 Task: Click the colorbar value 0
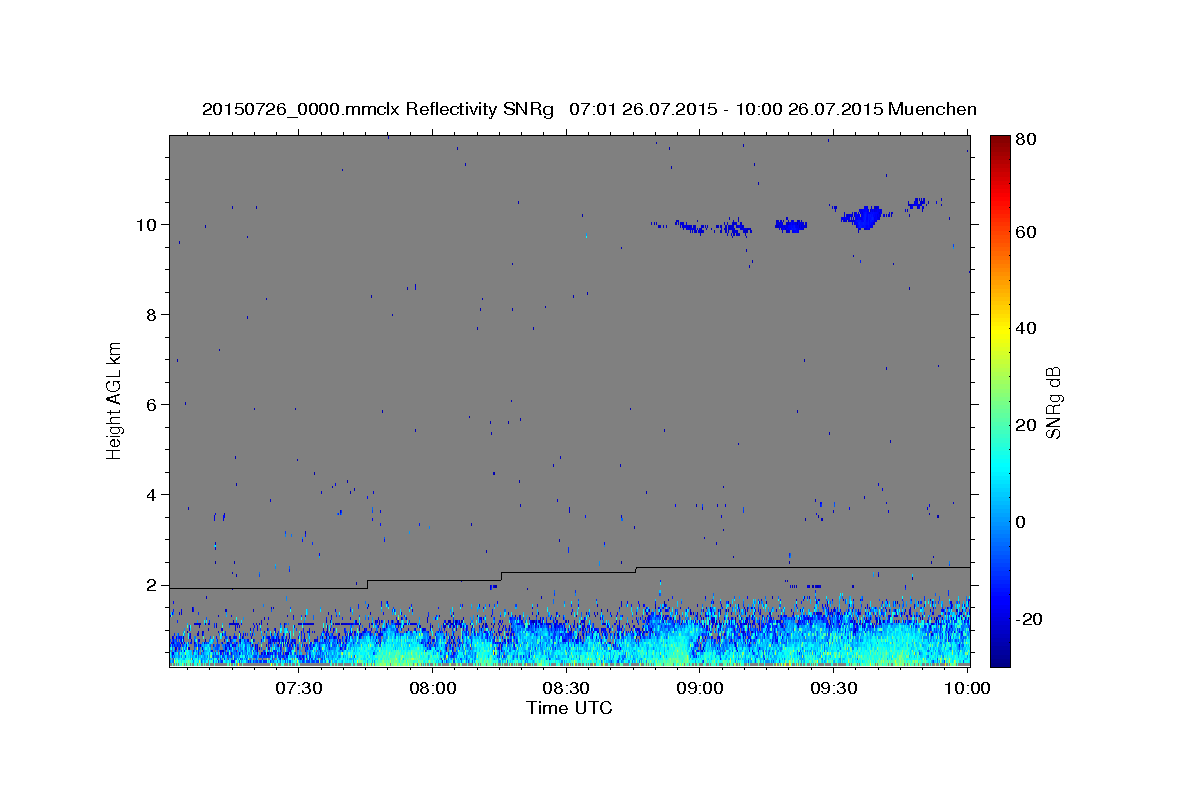(x=1022, y=522)
